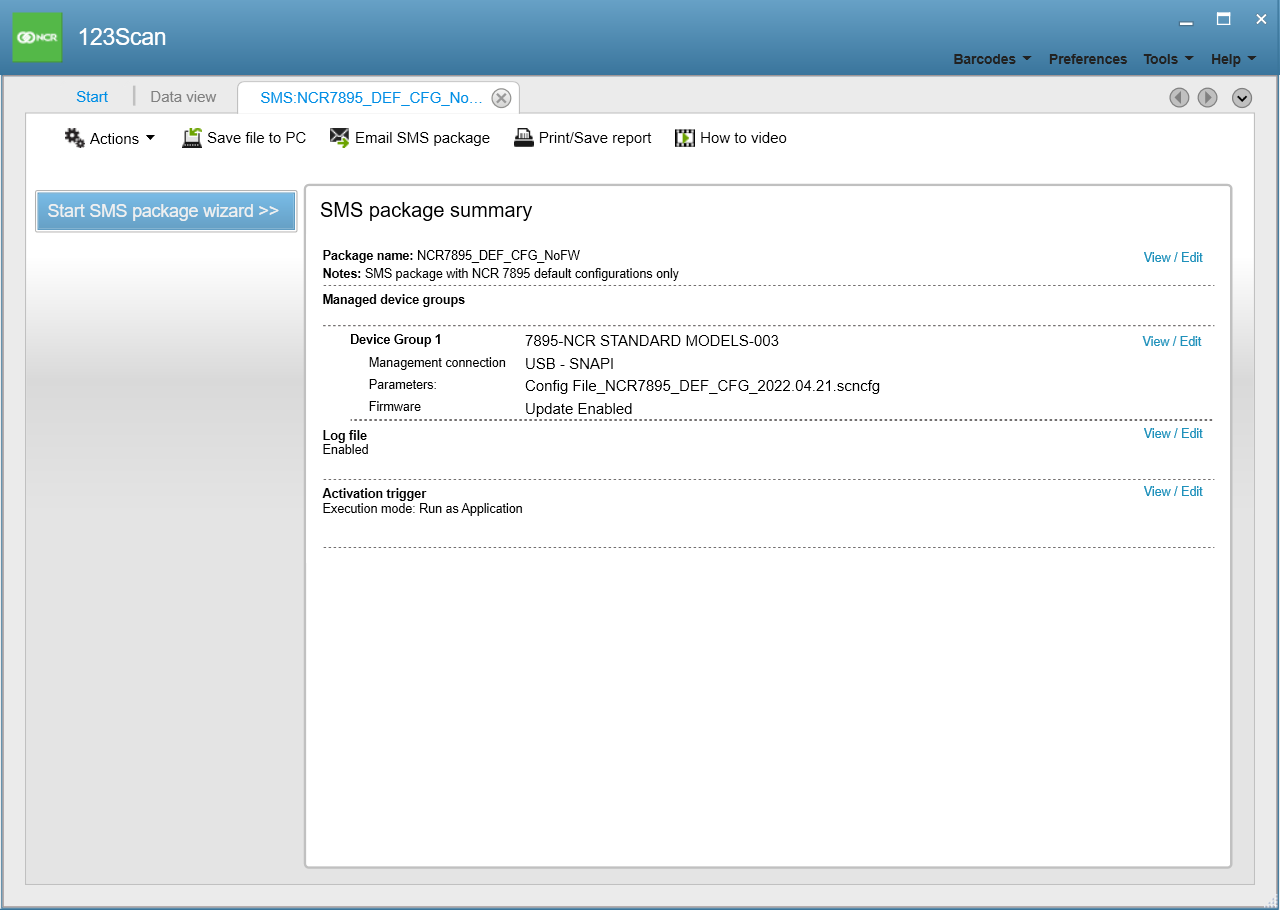Go to the next tab with right arrow
The width and height of the screenshot is (1280, 910).
[1208, 97]
